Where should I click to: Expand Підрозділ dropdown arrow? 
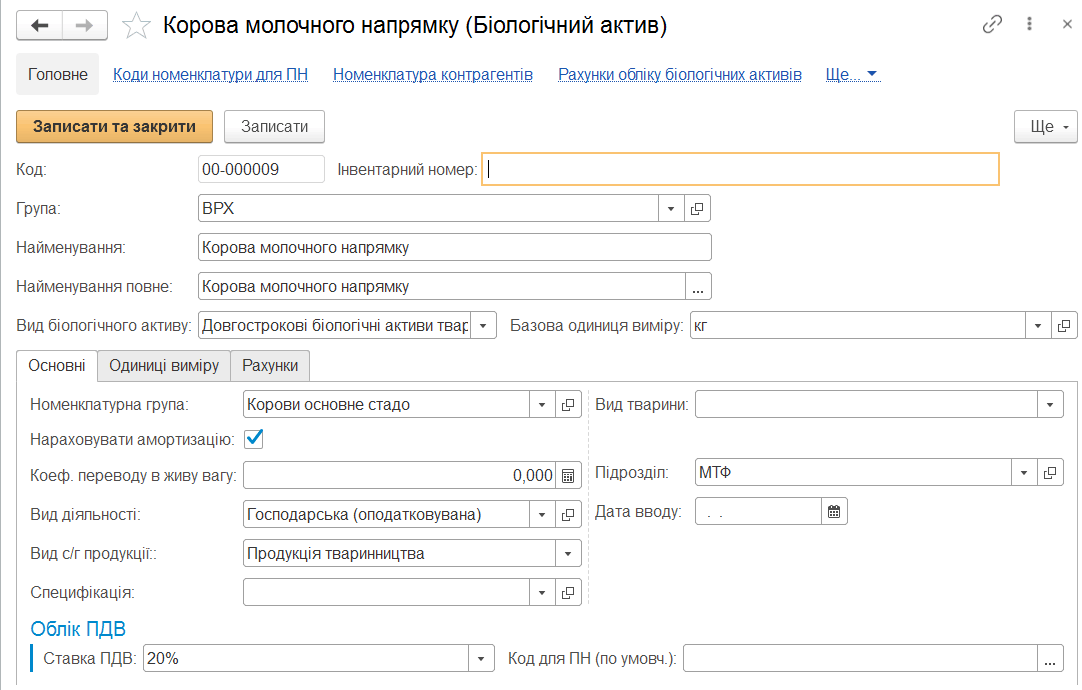pyautogui.click(x=1024, y=473)
